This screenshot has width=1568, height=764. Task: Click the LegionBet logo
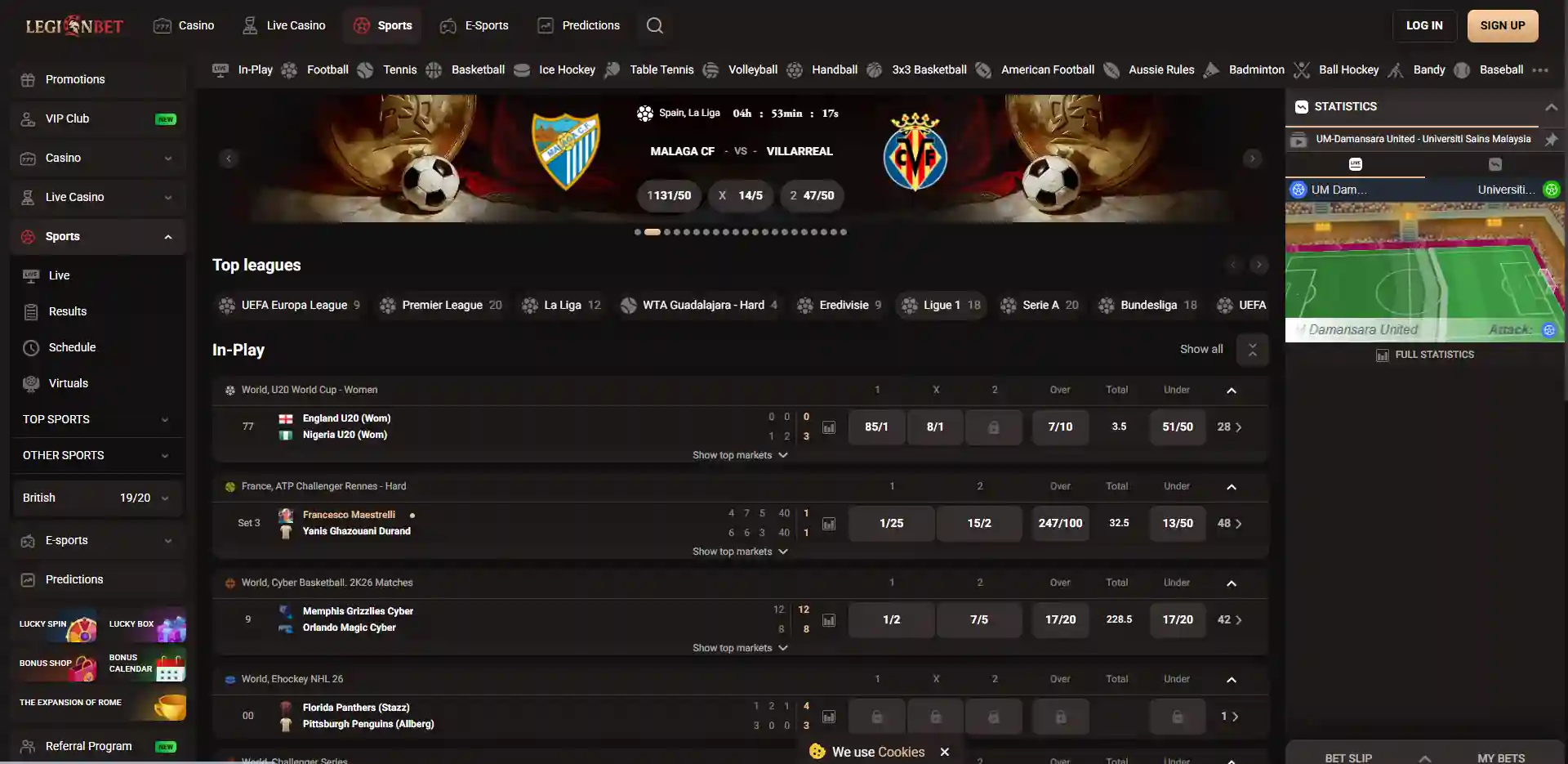click(74, 25)
